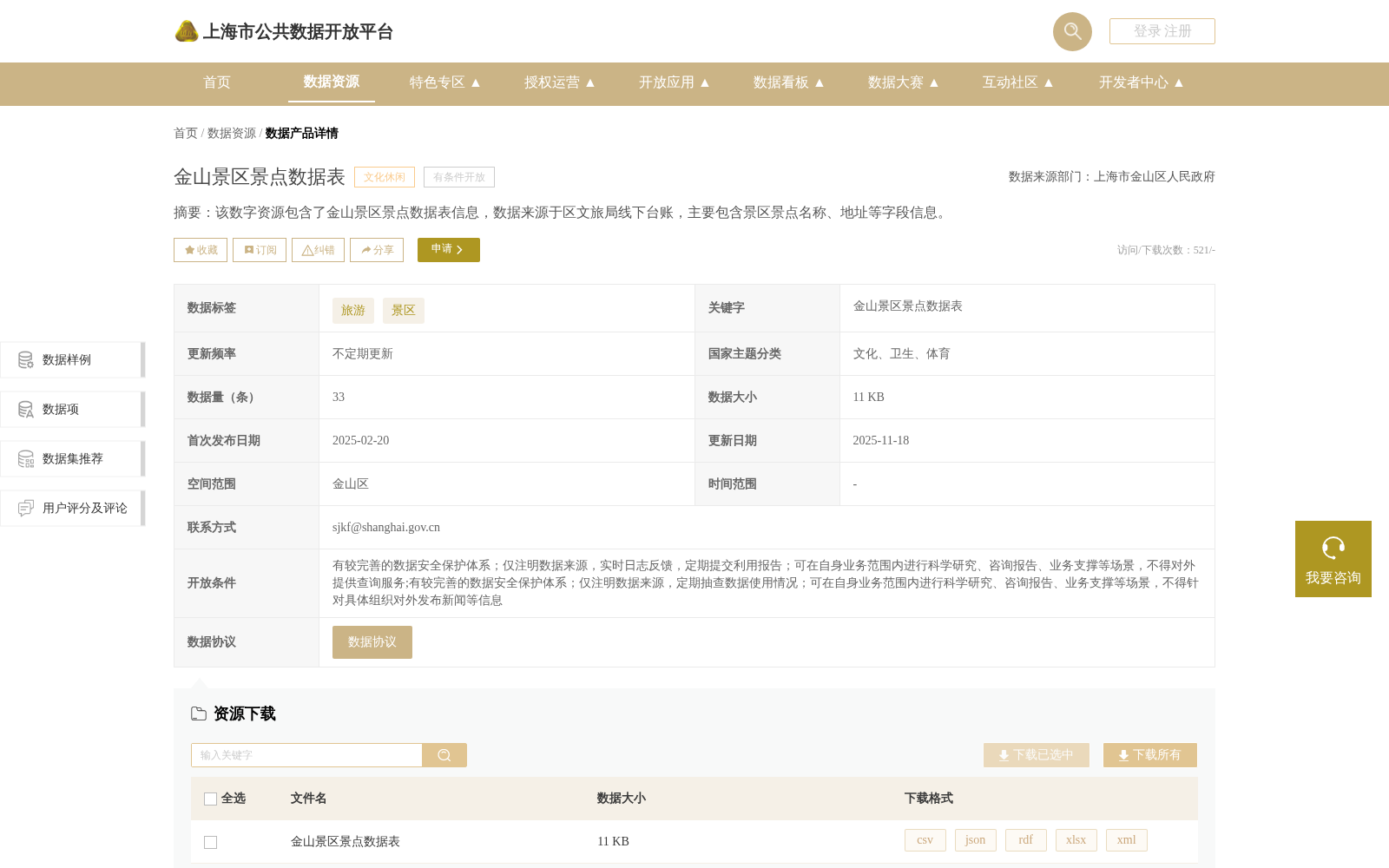Download the rdf format
Viewport: 1389px width, 868px height.
(x=1026, y=840)
